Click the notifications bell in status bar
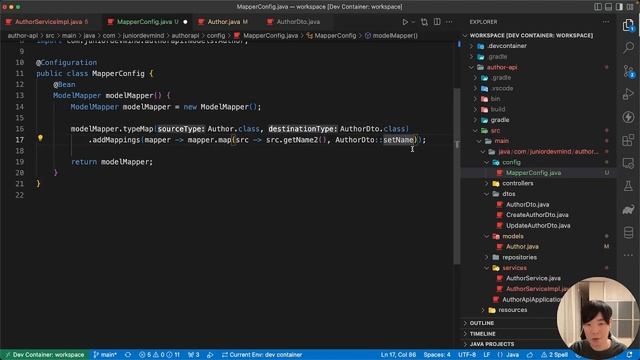 629,355
